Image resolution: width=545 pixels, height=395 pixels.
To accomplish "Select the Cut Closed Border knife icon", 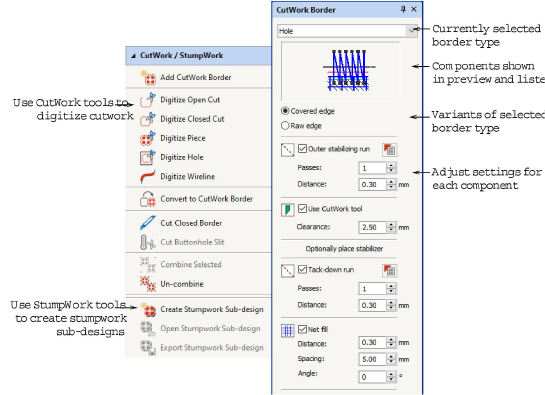I will click(148, 223).
